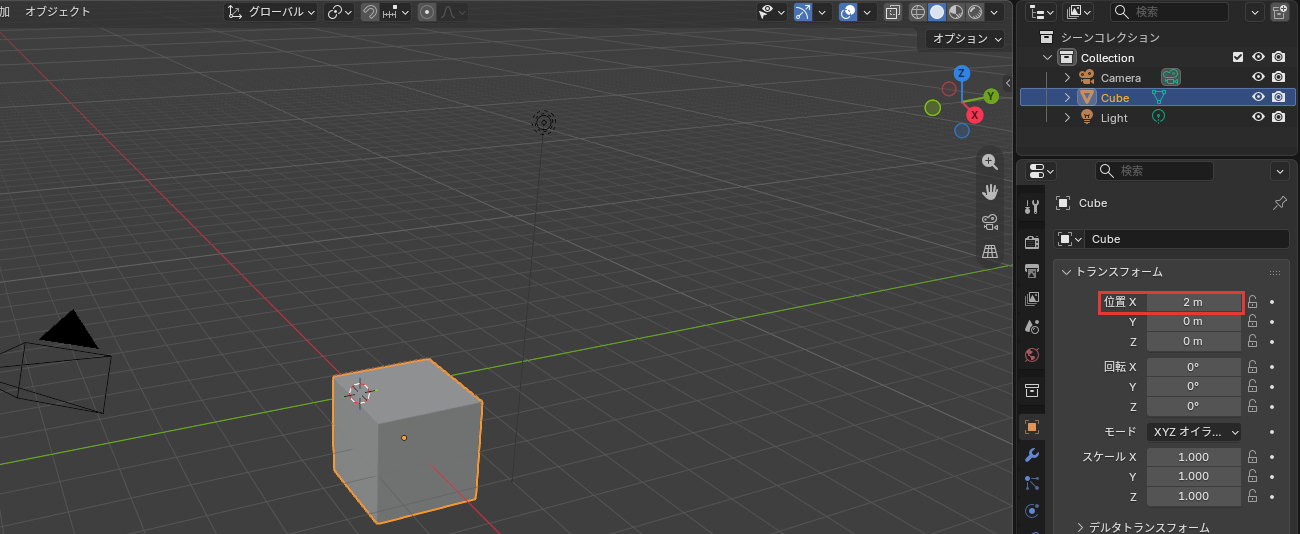Viewport: 1300px width, 534px height.
Task: Open the Object properties tab
Action: (x=1032, y=426)
